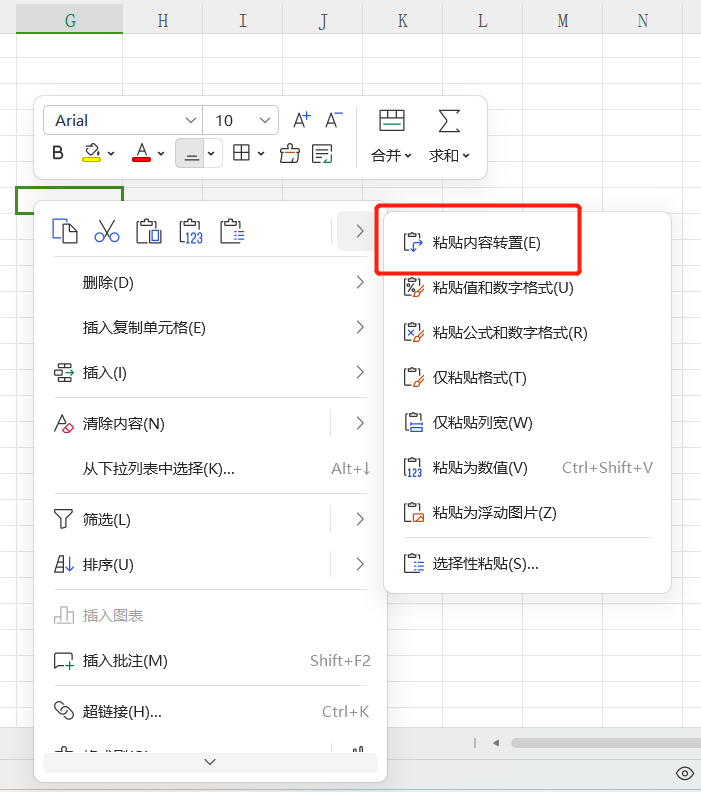This screenshot has height=792, width=701.
Task: Open 插入(I) submenu
Action: pos(210,373)
